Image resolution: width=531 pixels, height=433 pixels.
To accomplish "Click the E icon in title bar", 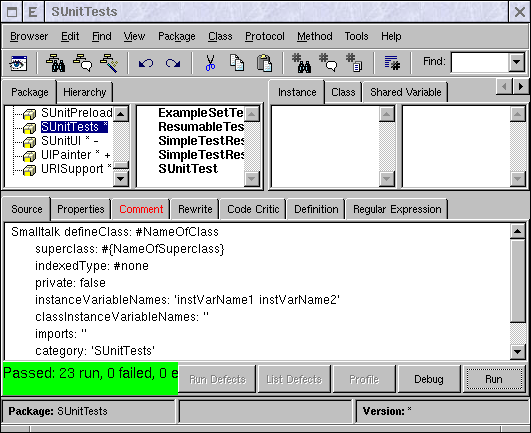I will coord(33,12).
